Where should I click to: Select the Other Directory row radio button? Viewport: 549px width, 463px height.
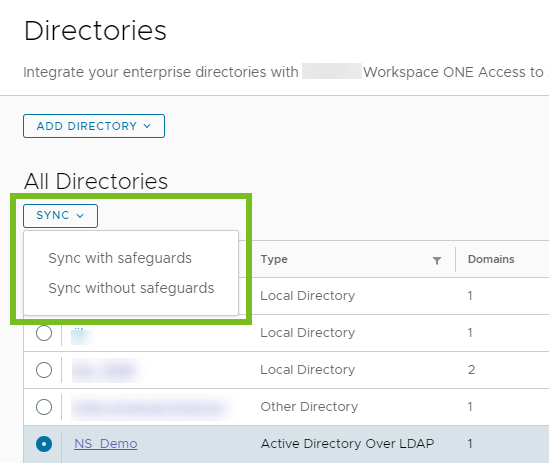pyautogui.click(x=44, y=407)
